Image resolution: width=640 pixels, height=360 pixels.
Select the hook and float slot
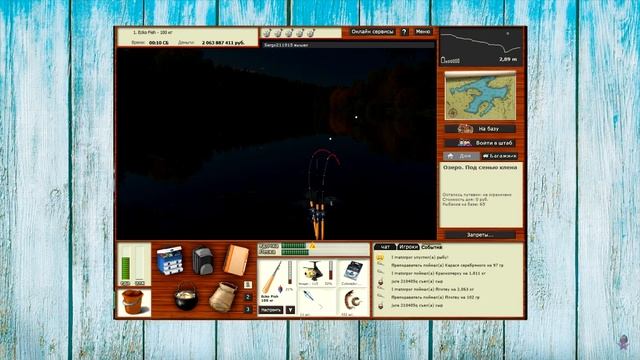pyautogui.click(x=316, y=302)
